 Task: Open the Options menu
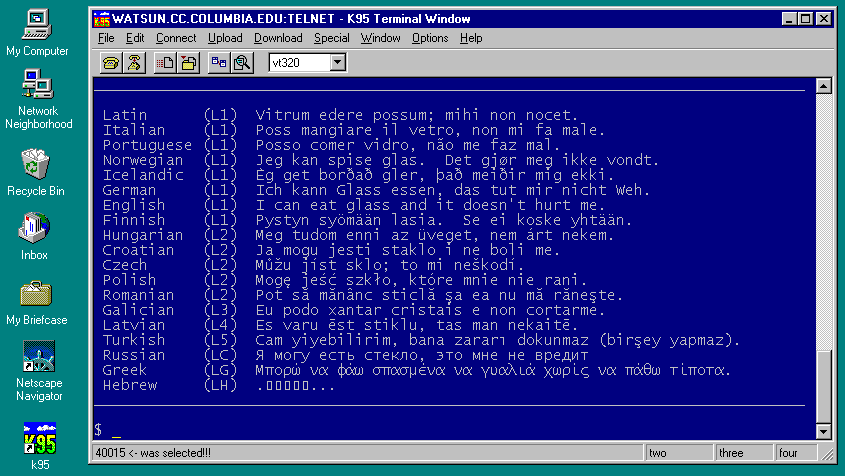pos(430,38)
